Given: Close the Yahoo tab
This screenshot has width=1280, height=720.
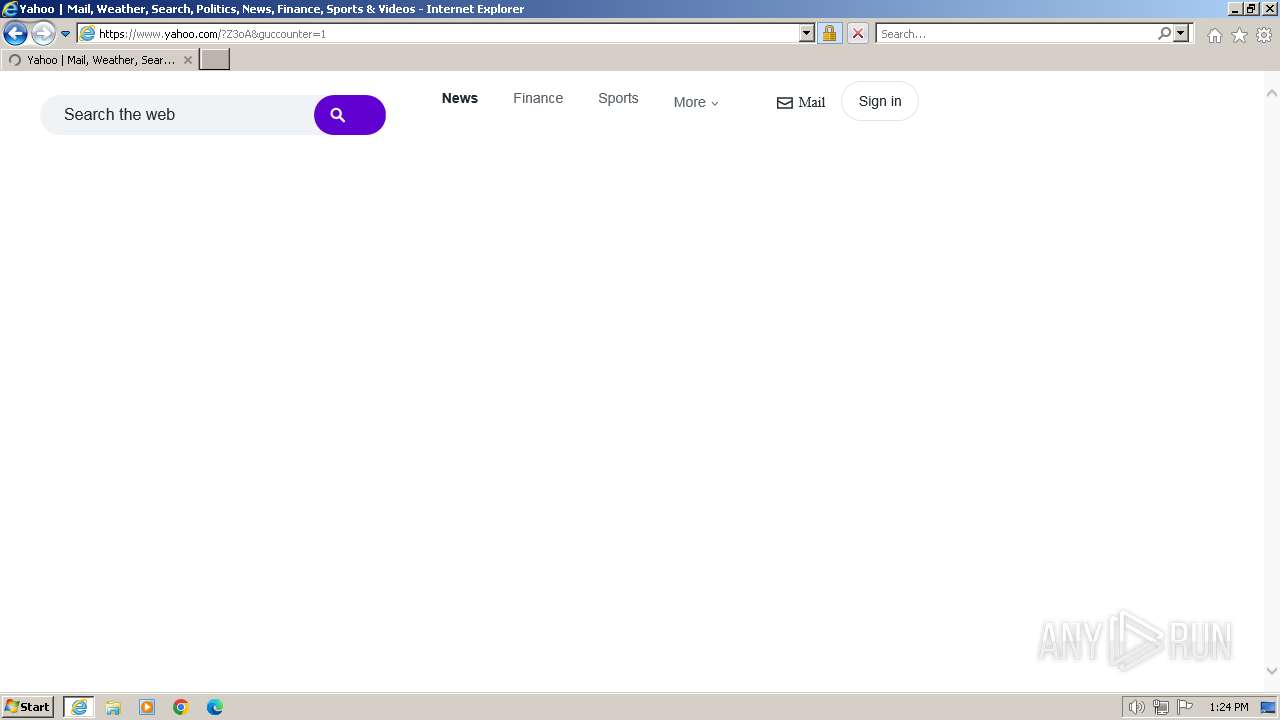Looking at the screenshot, I should [x=187, y=60].
